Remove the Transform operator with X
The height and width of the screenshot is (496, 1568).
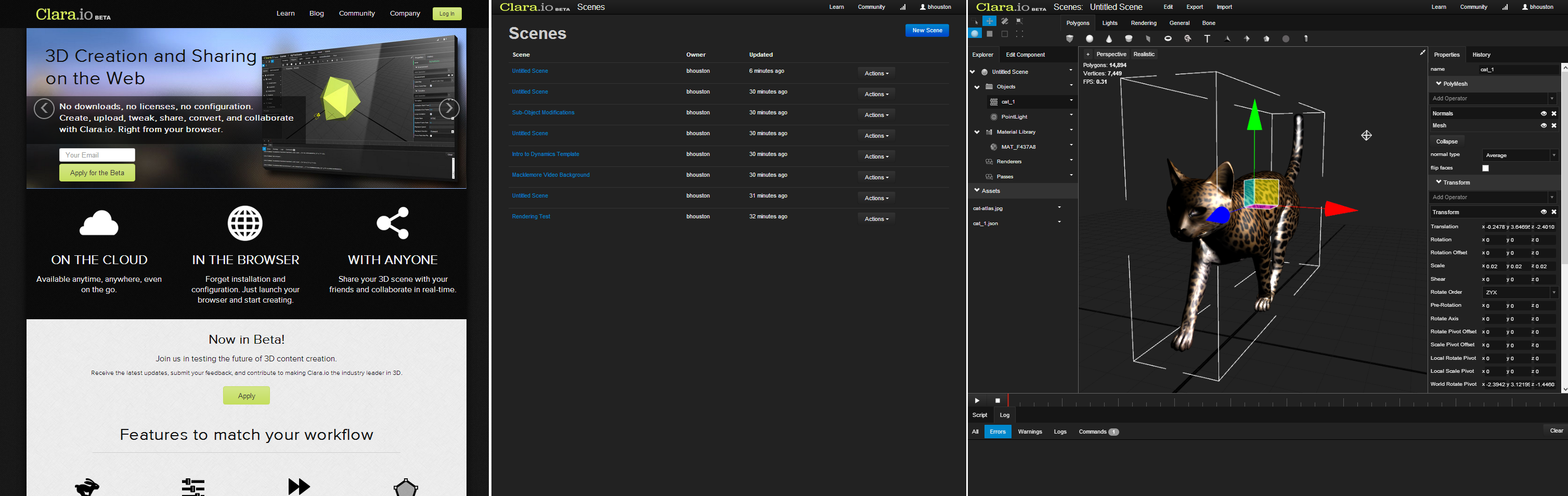(x=1554, y=213)
